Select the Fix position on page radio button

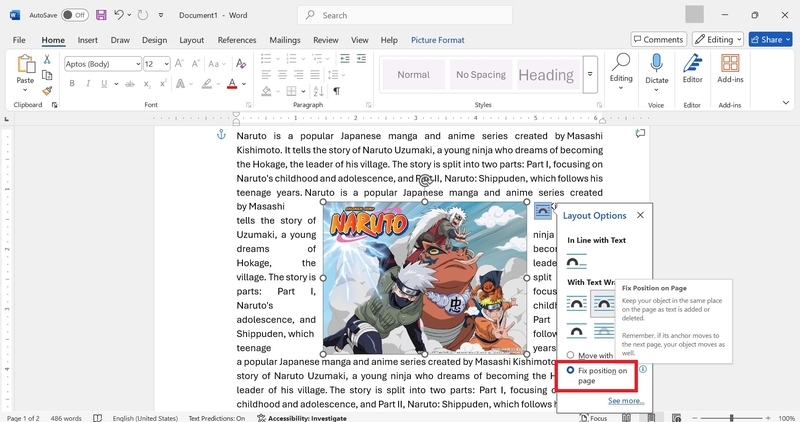[x=570, y=370]
